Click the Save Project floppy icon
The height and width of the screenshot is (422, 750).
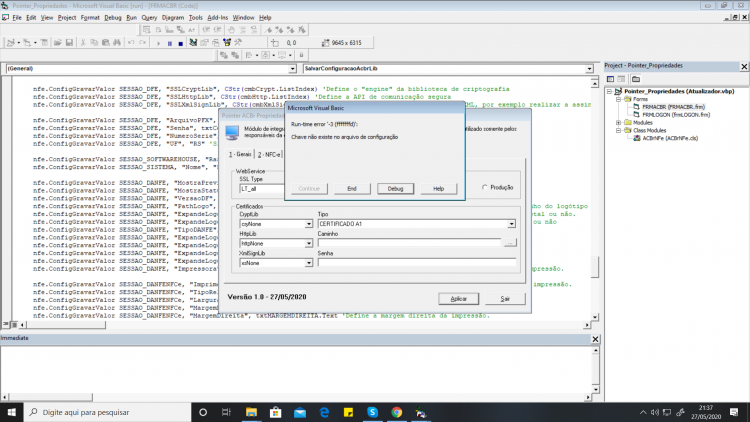(69, 43)
